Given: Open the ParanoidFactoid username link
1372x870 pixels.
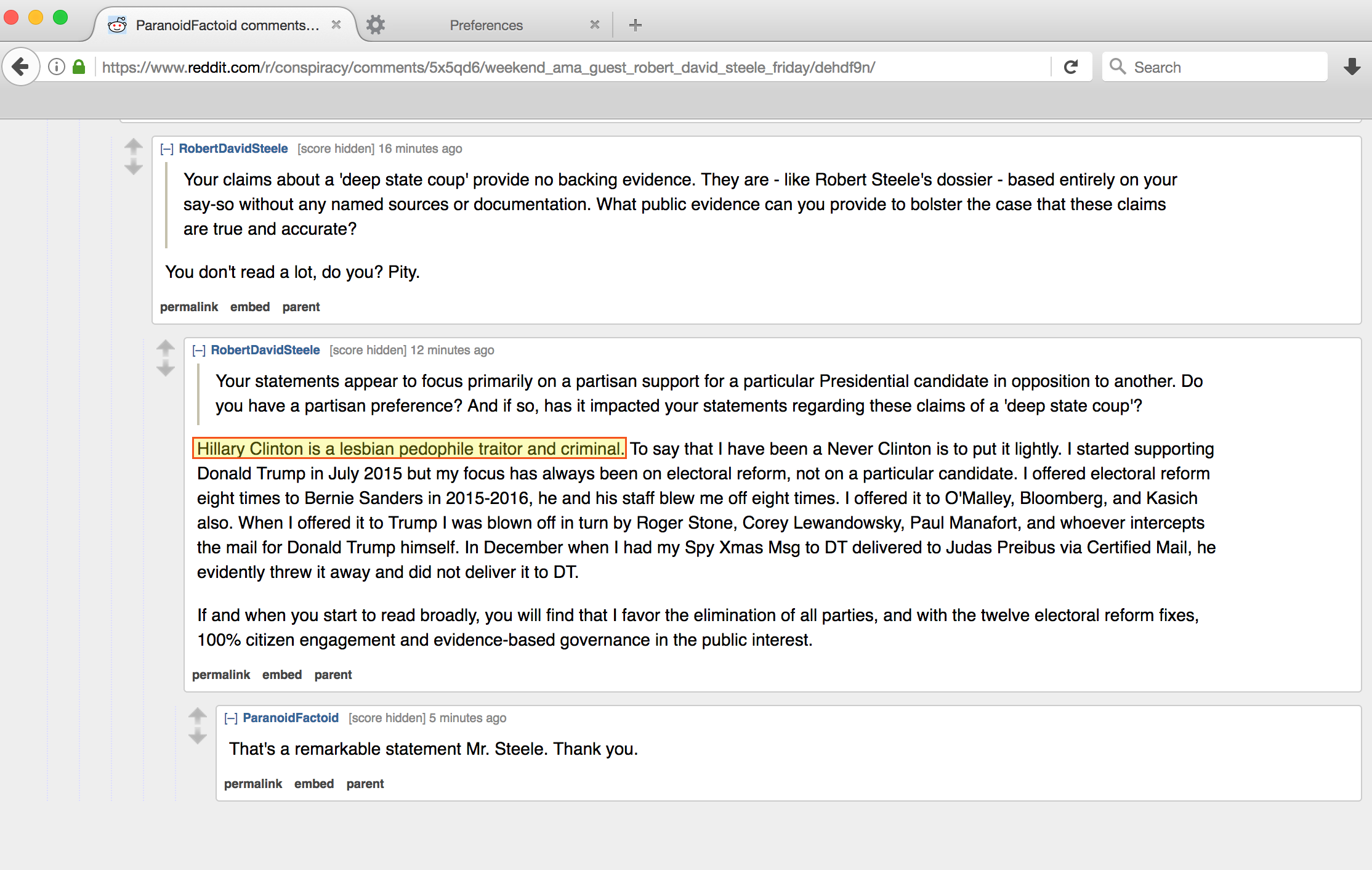Looking at the screenshot, I should click(x=291, y=718).
